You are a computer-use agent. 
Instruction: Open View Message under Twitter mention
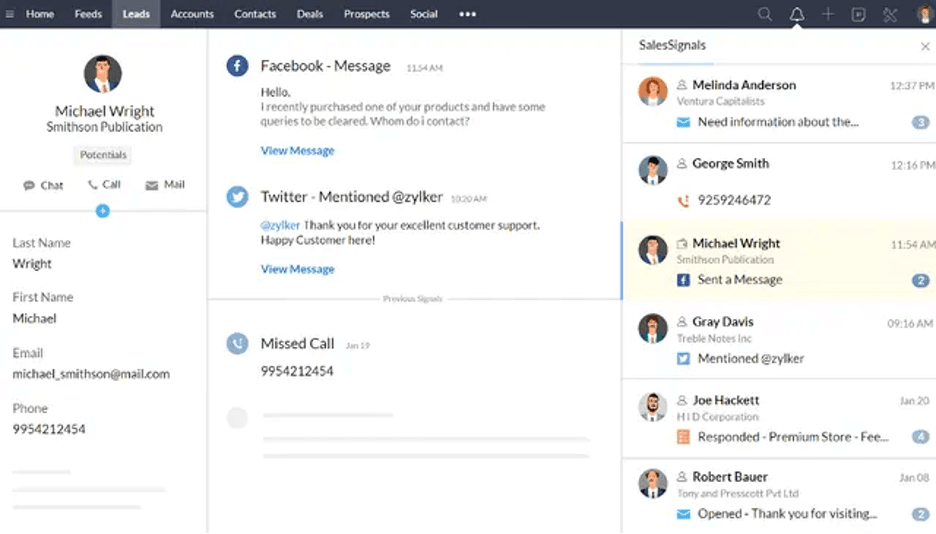click(x=297, y=269)
